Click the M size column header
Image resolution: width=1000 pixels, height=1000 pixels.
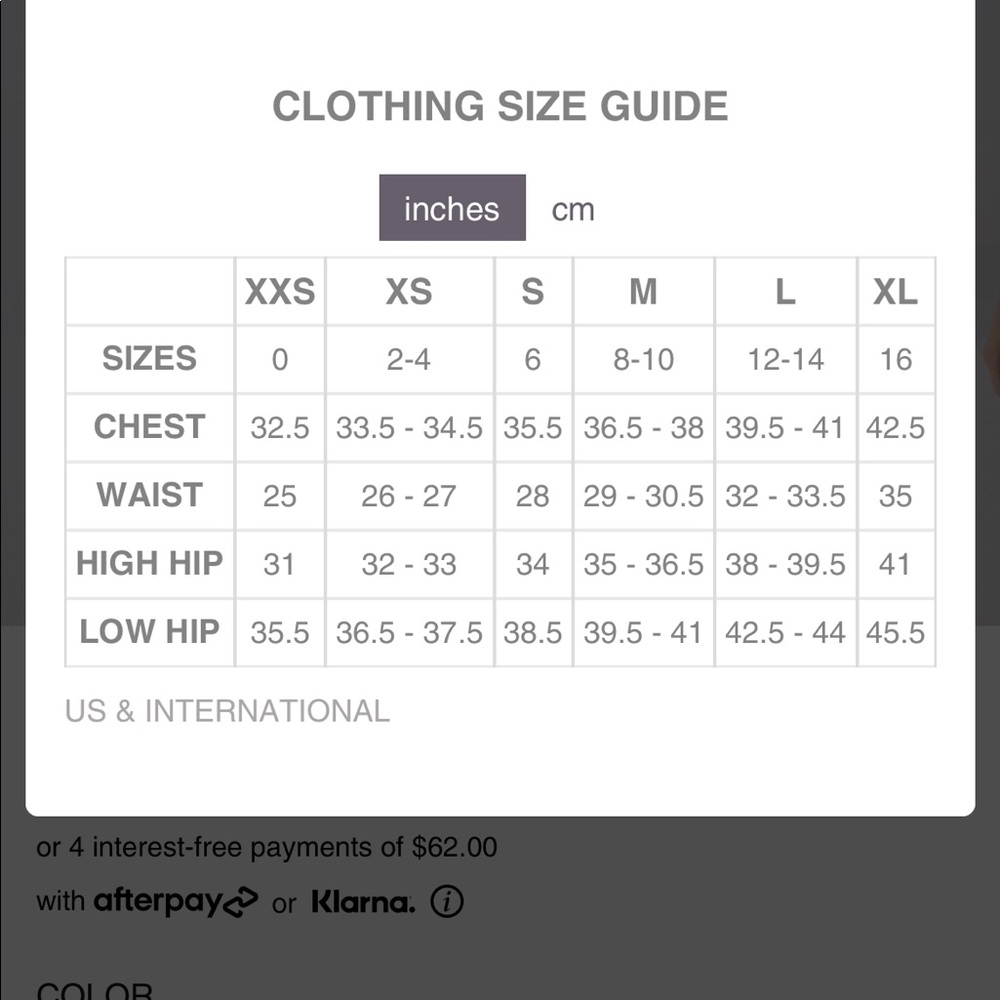click(x=643, y=291)
